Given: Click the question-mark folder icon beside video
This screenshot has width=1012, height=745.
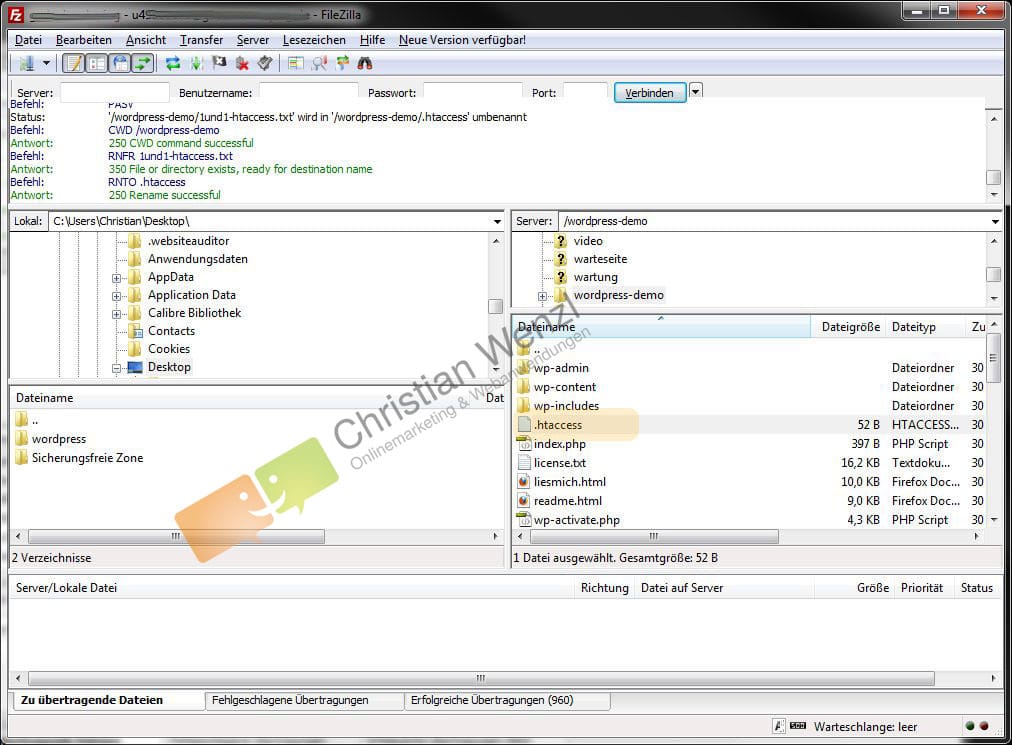Looking at the screenshot, I should (x=561, y=241).
